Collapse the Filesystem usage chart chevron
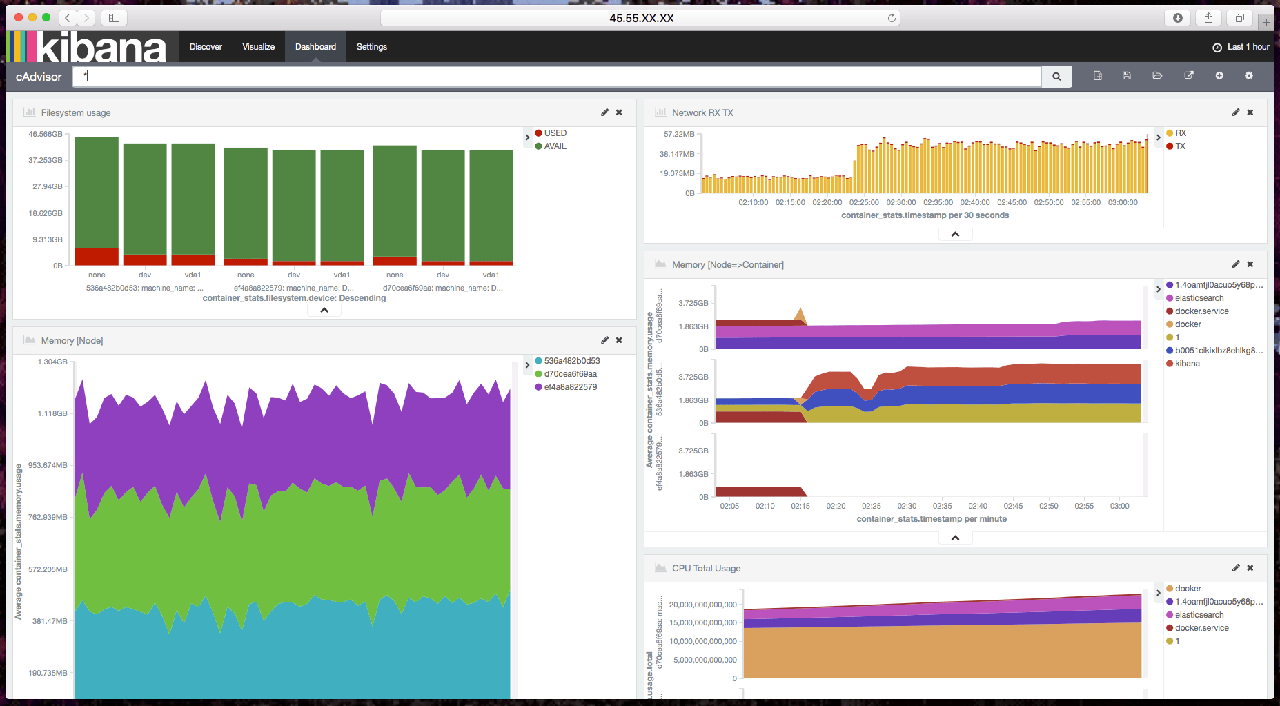The height and width of the screenshot is (706, 1280). [324, 310]
